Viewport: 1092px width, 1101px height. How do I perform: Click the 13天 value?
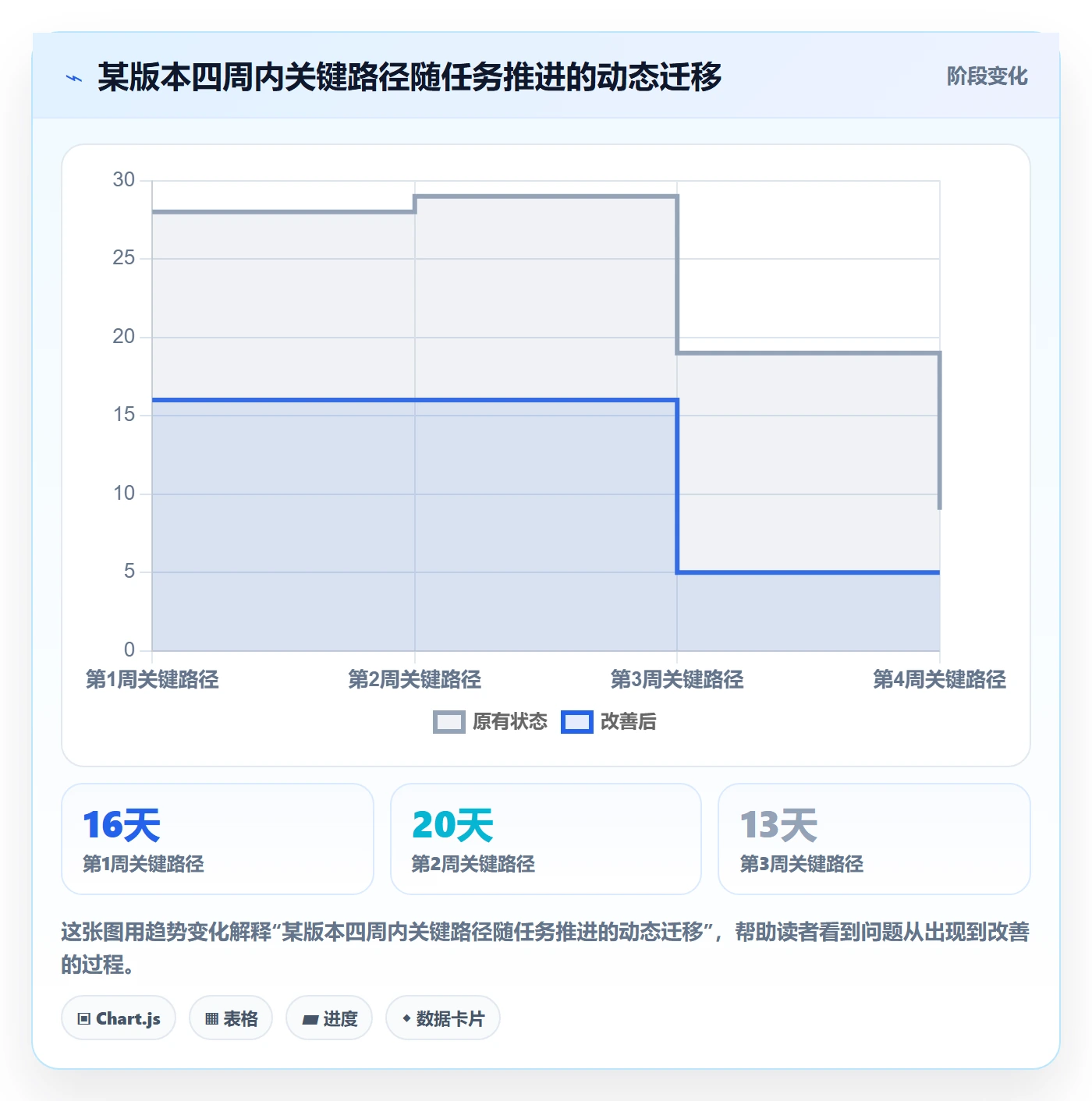click(x=778, y=825)
